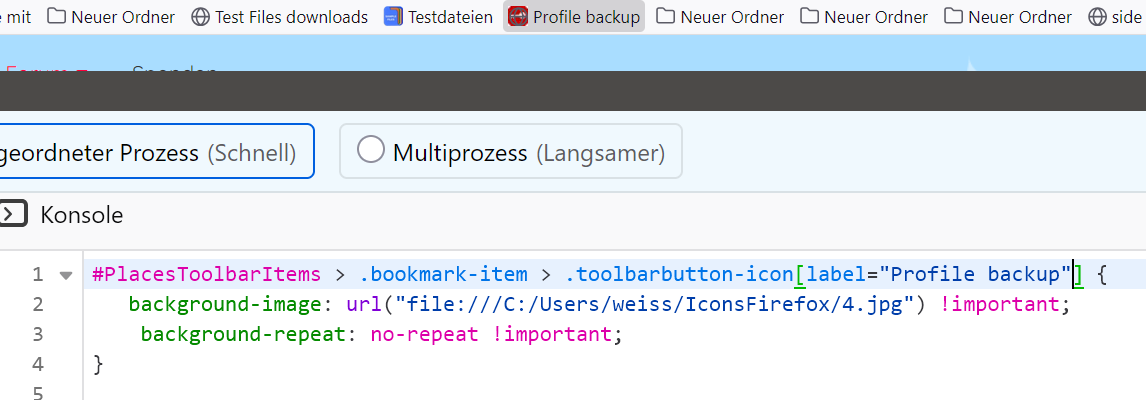Click line number 4 in the gutter
Viewport: 1146px width, 400px height.
tap(38, 364)
